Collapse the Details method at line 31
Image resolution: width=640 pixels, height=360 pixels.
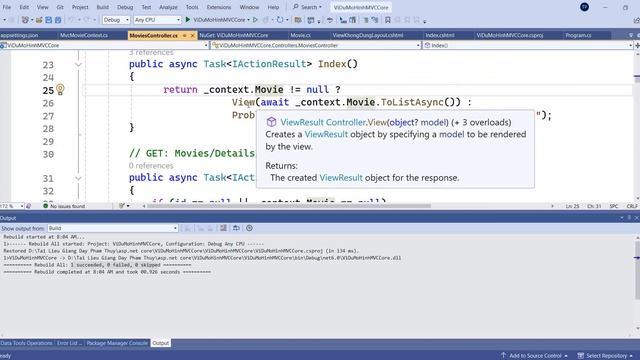78,178
